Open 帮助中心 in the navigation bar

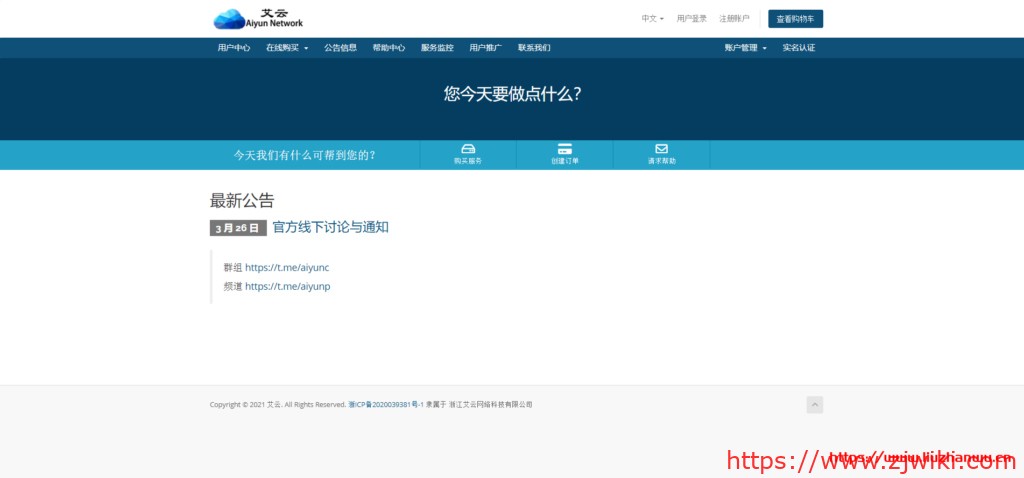tap(389, 48)
